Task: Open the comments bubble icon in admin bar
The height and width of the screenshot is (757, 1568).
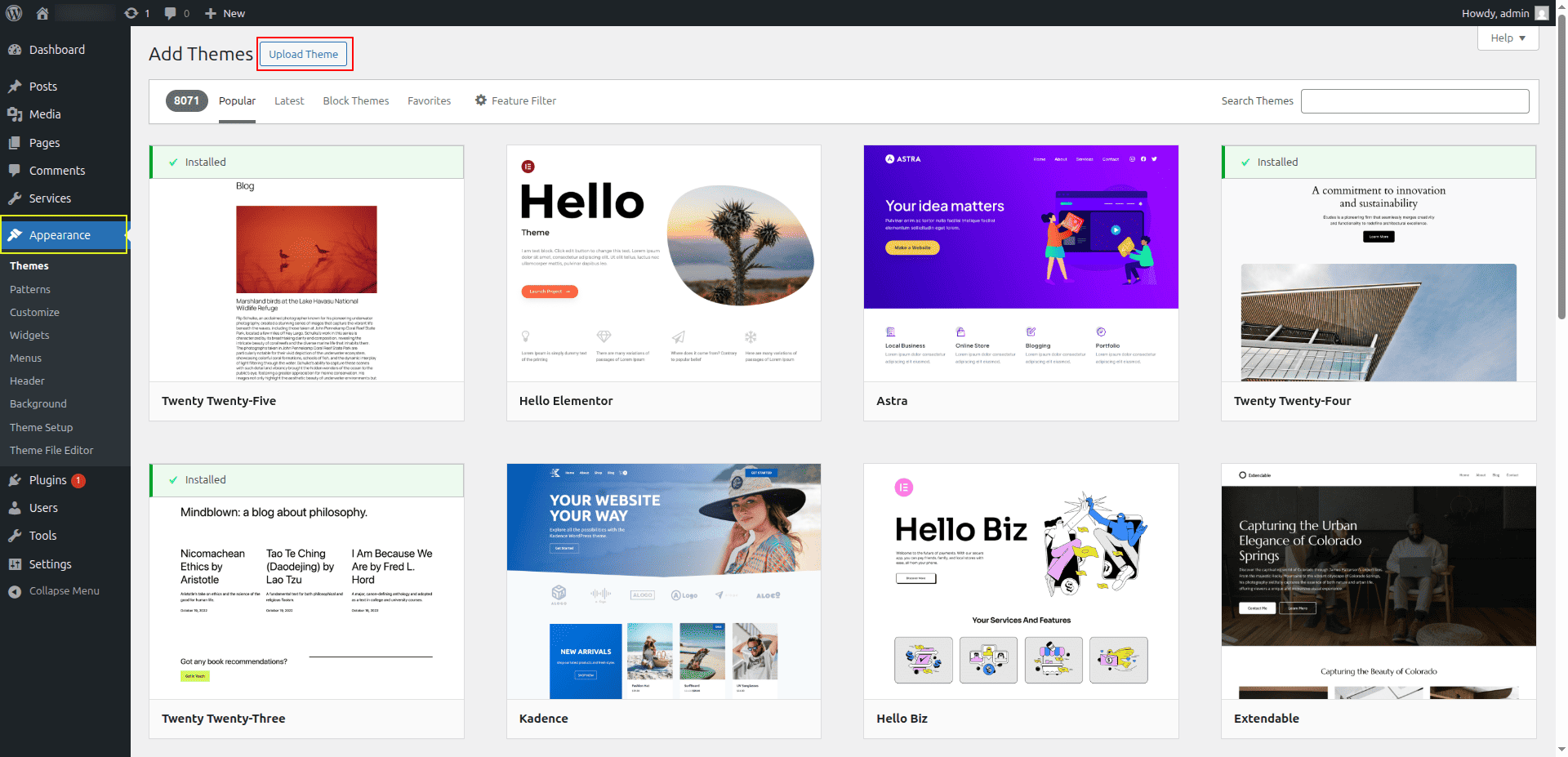Action: (171, 13)
